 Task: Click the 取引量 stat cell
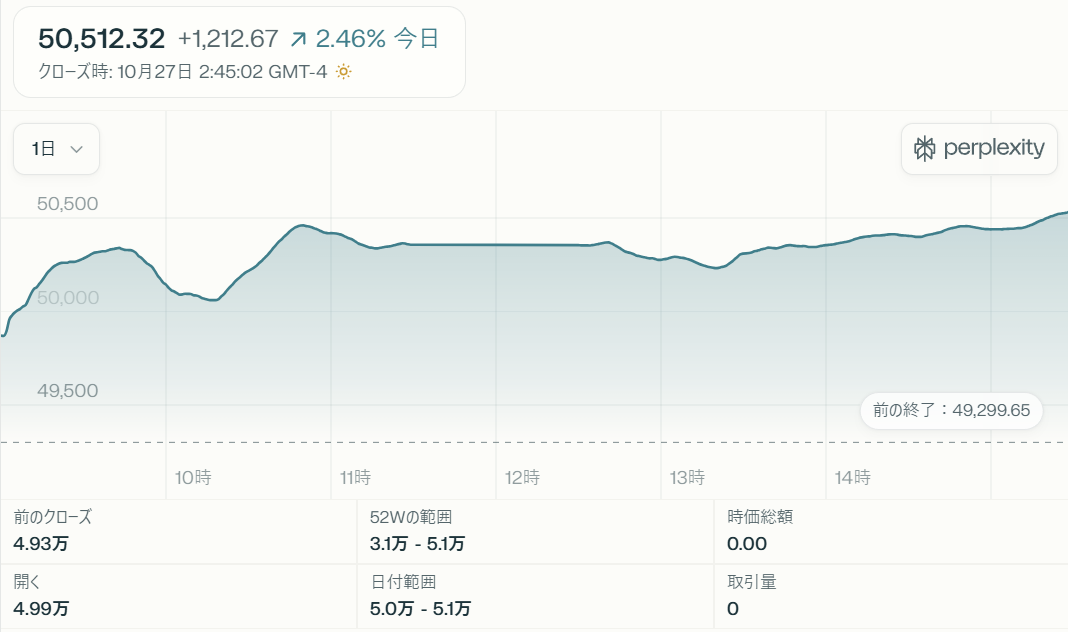[890, 595]
